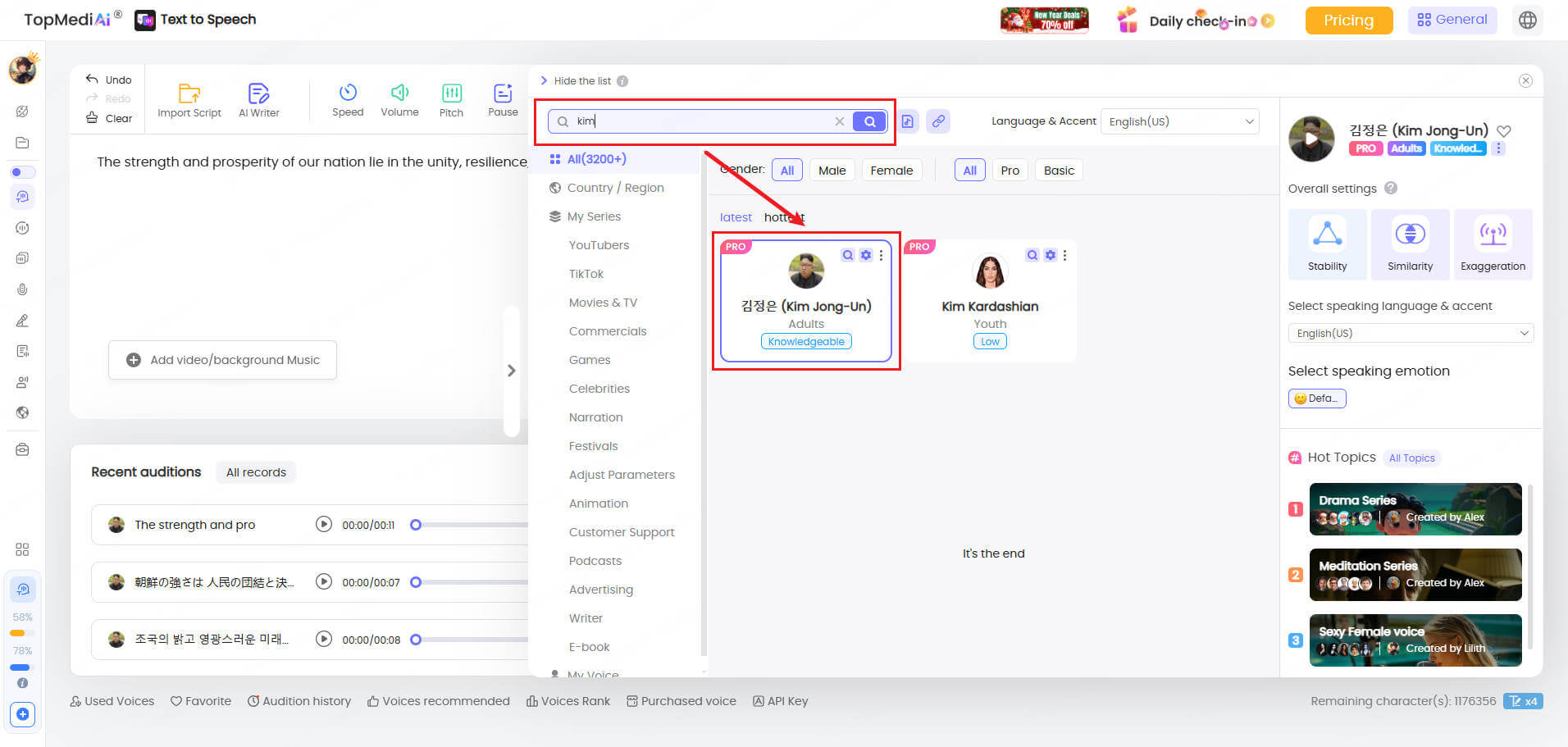The image size is (1568, 747).
Task: Click progress slider of Japanese audition
Action: [472, 582]
